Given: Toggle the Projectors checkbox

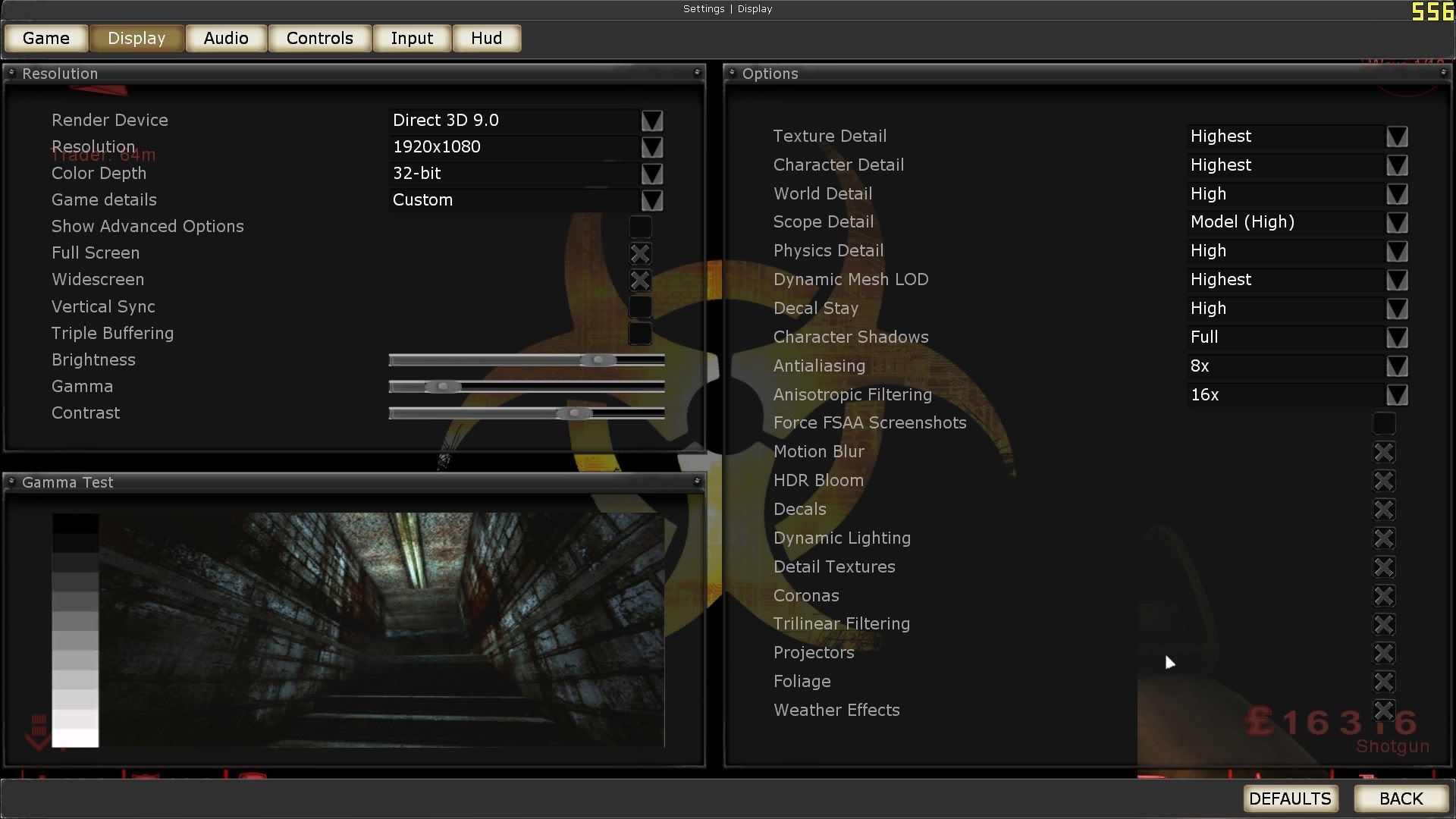Looking at the screenshot, I should 1384,653.
